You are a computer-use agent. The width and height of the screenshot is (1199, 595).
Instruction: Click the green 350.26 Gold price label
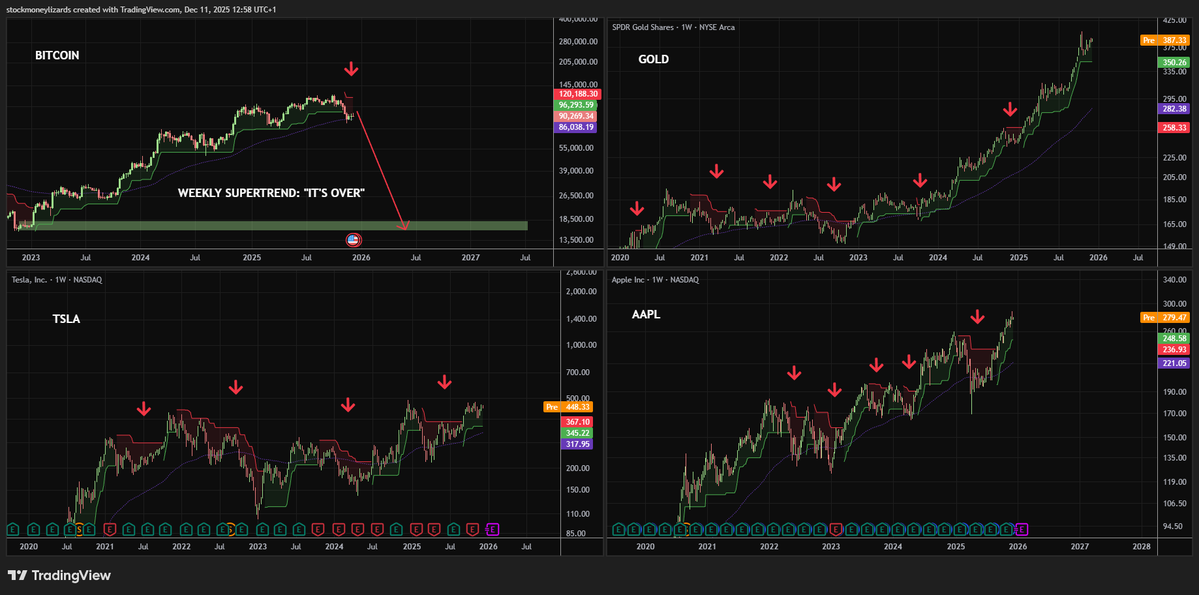coord(1176,62)
